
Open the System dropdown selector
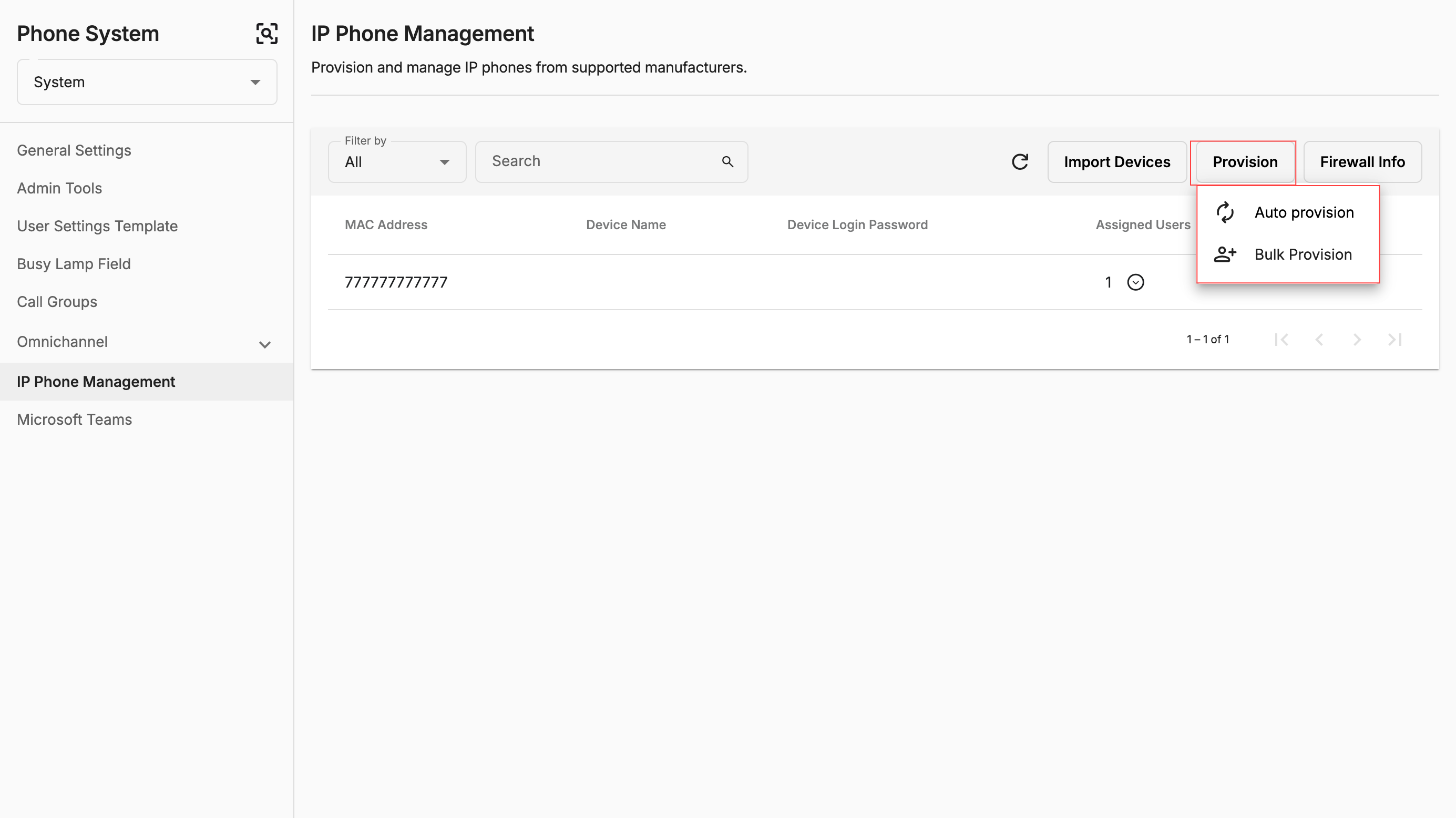click(147, 82)
